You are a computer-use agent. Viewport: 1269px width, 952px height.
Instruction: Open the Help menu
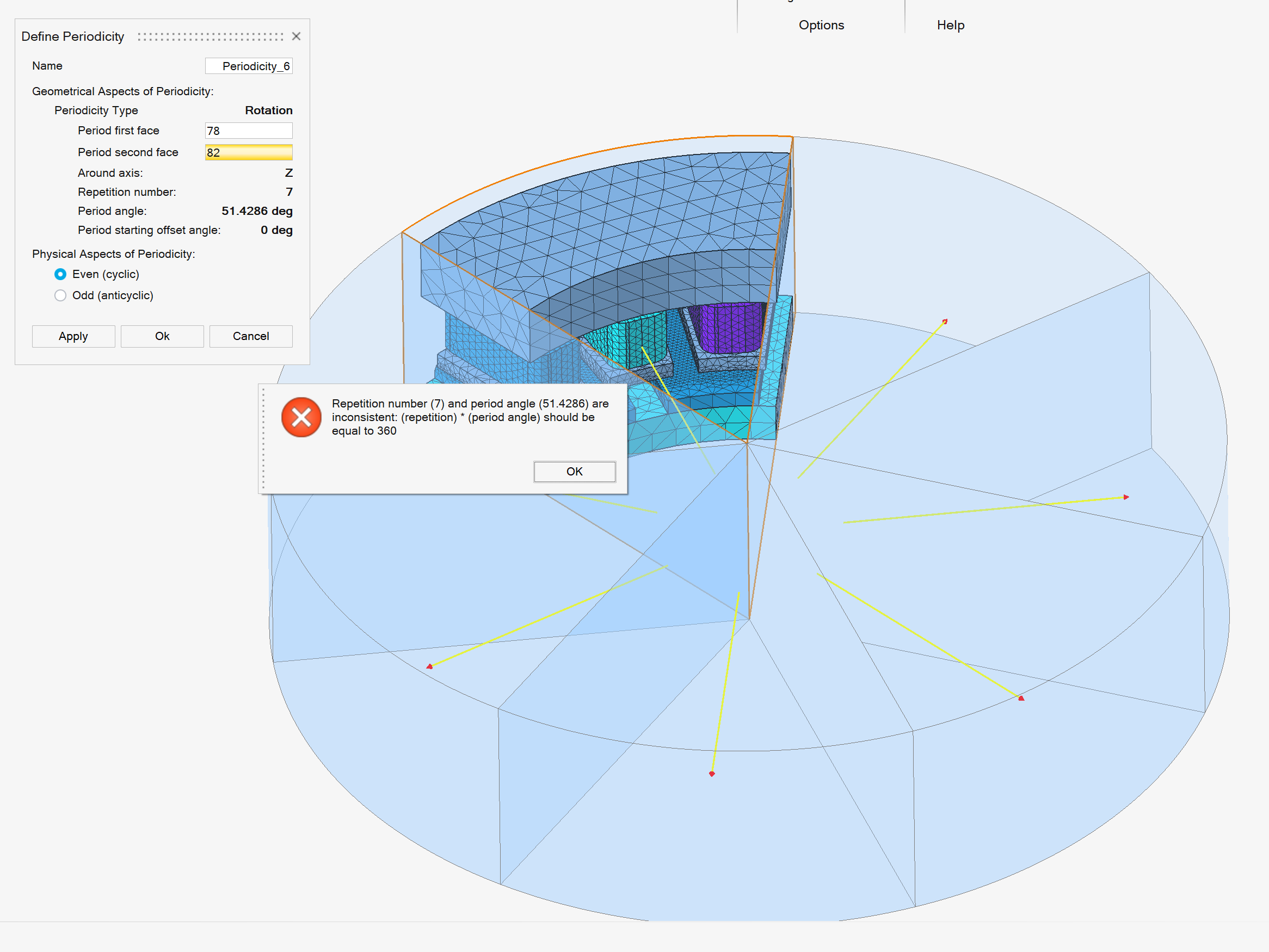click(x=950, y=24)
